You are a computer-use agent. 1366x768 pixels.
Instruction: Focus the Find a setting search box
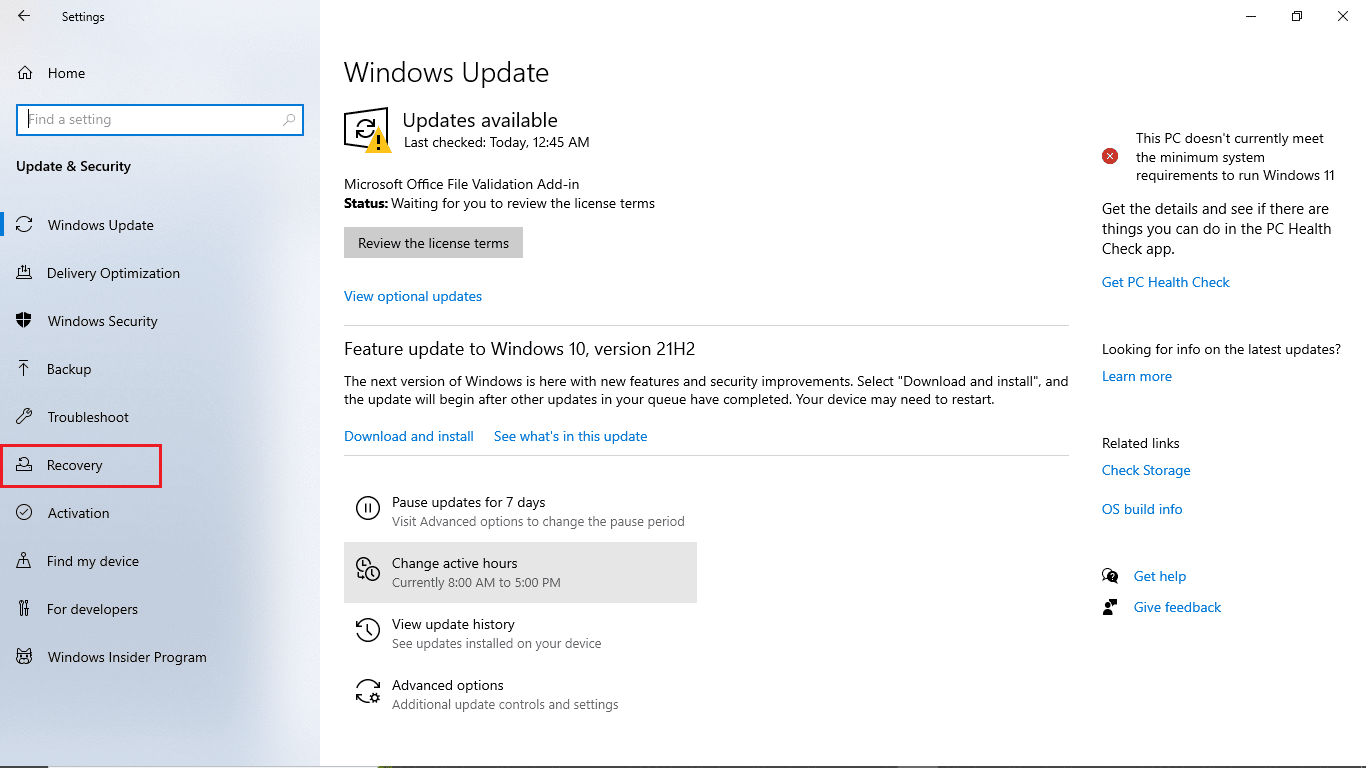tap(160, 119)
